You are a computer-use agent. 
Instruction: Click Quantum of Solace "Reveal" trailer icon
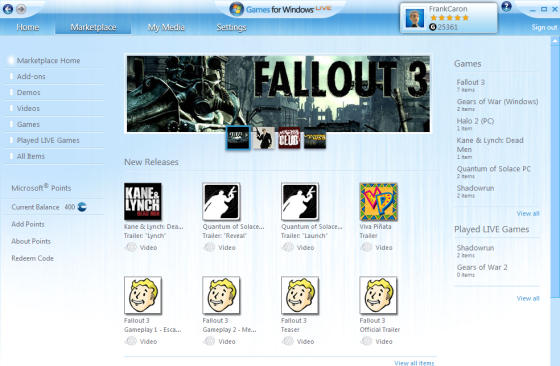[221, 201]
